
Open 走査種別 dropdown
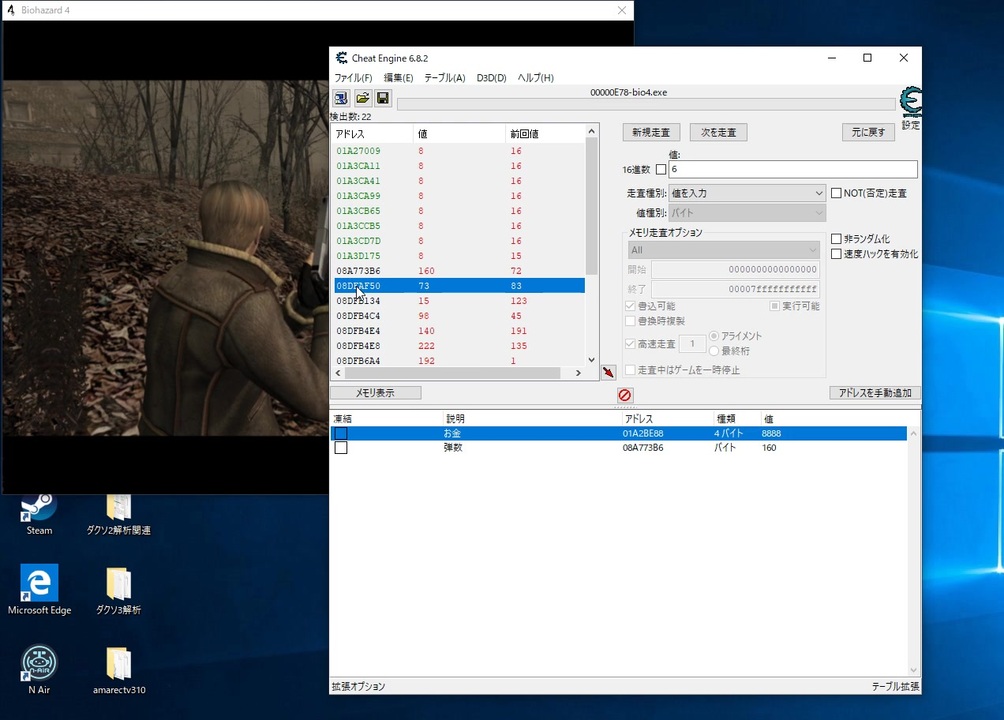[747, 193]
